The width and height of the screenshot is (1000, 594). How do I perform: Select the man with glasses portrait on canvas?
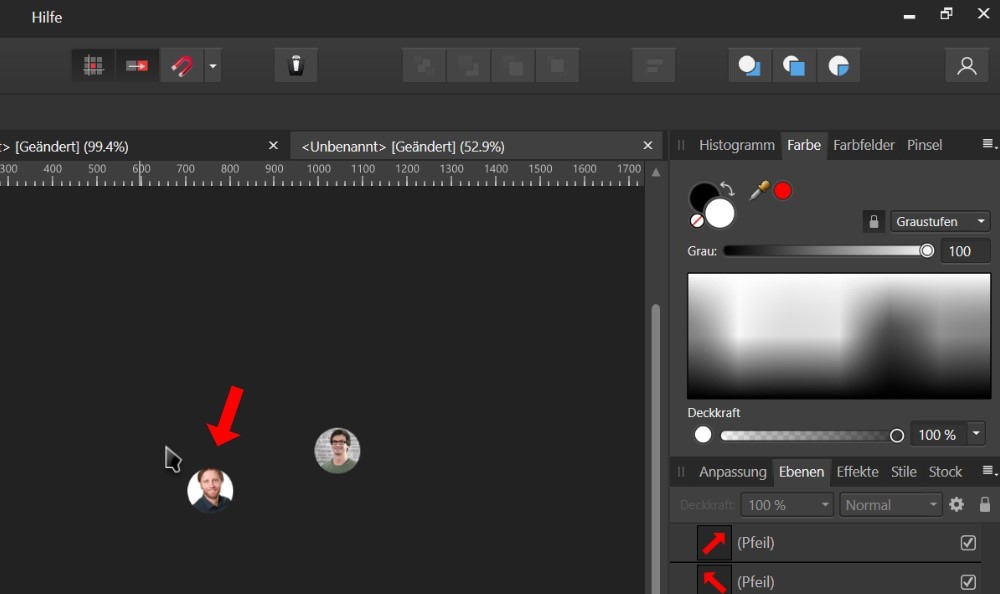coord(337,450)
